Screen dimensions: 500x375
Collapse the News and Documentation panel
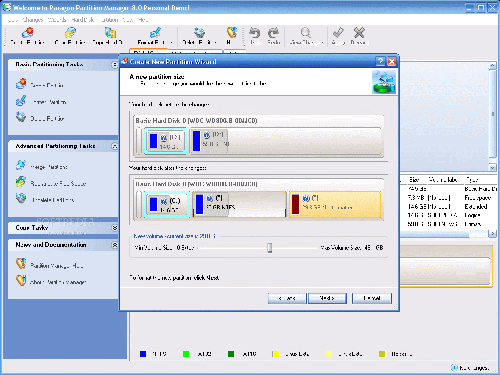pyautogui.click(x=114, y=245)
